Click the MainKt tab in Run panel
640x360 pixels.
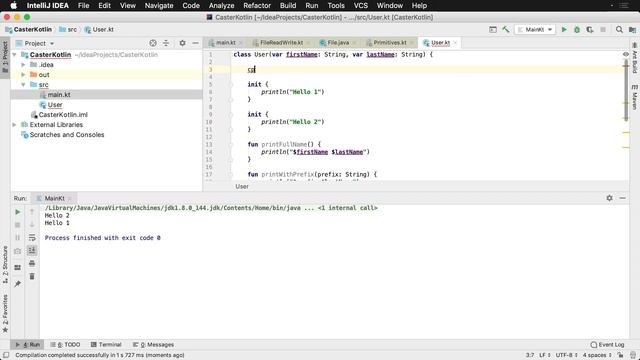point(54,198)
